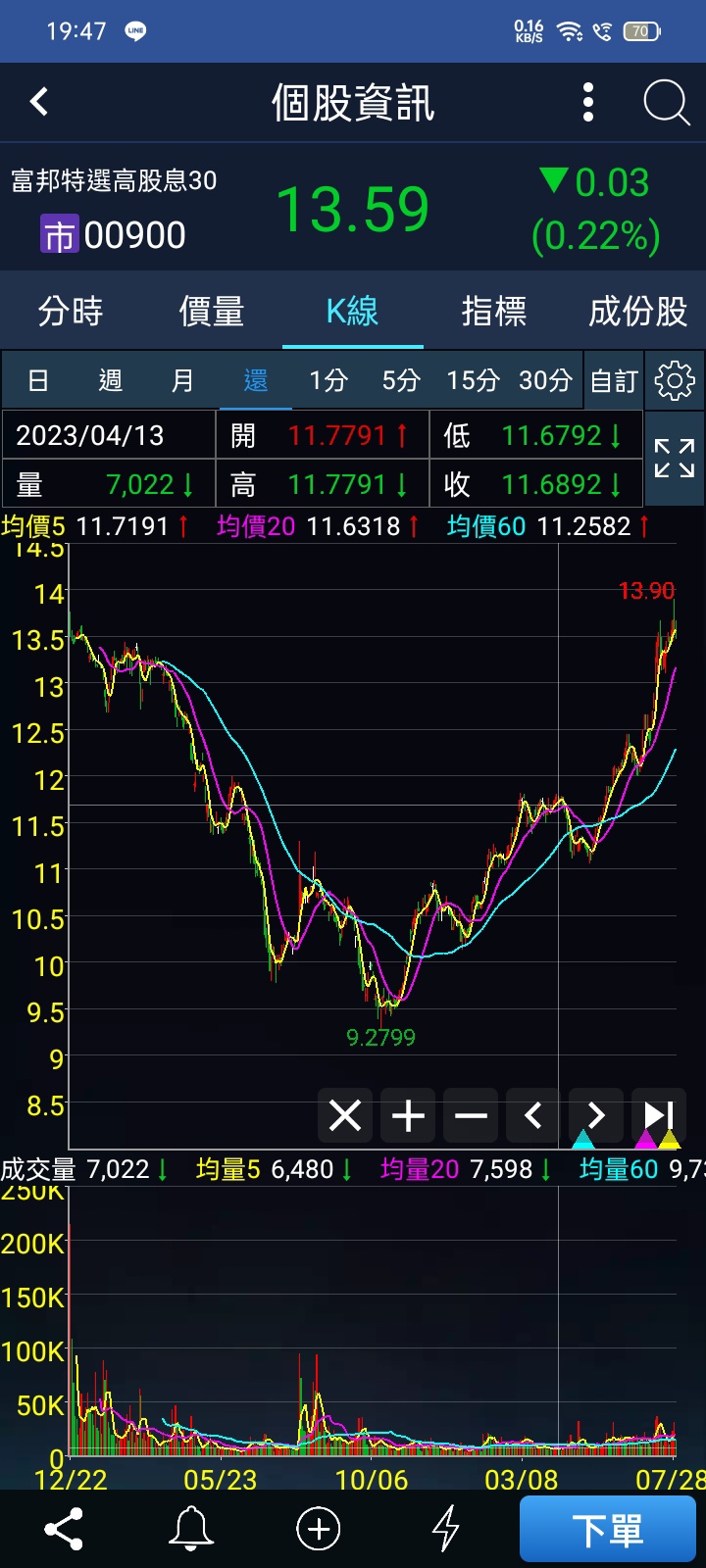
Task: Open price alert bell icon
Action: 191,1529
